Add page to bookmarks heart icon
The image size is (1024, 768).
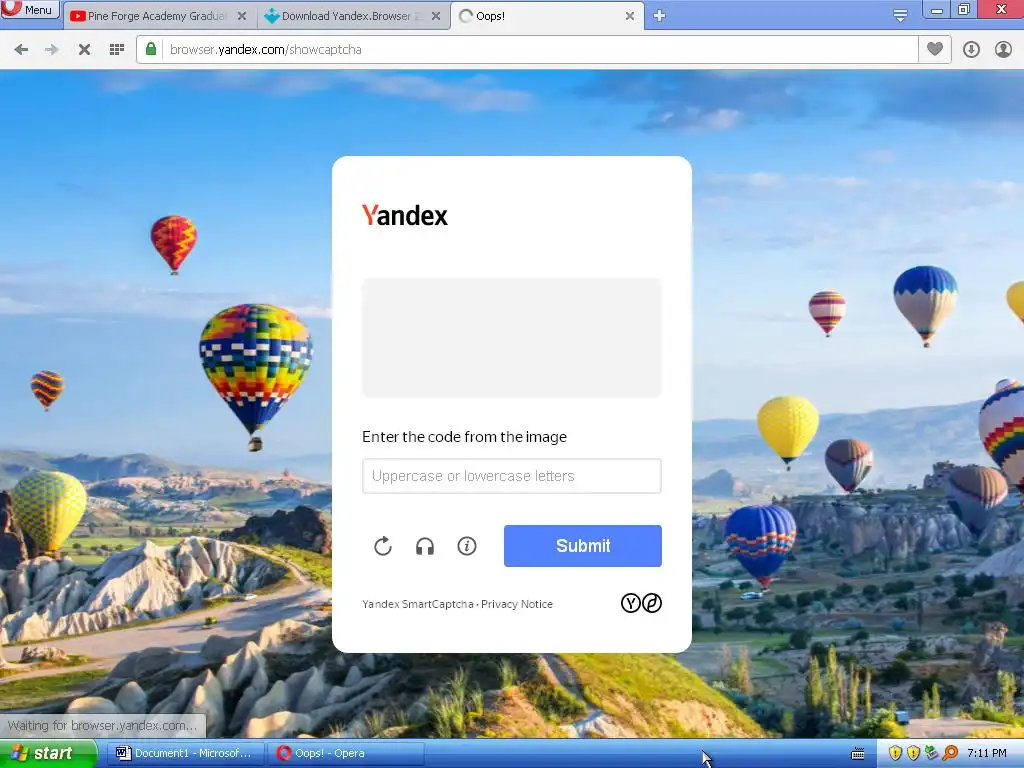tap(935, 49)
